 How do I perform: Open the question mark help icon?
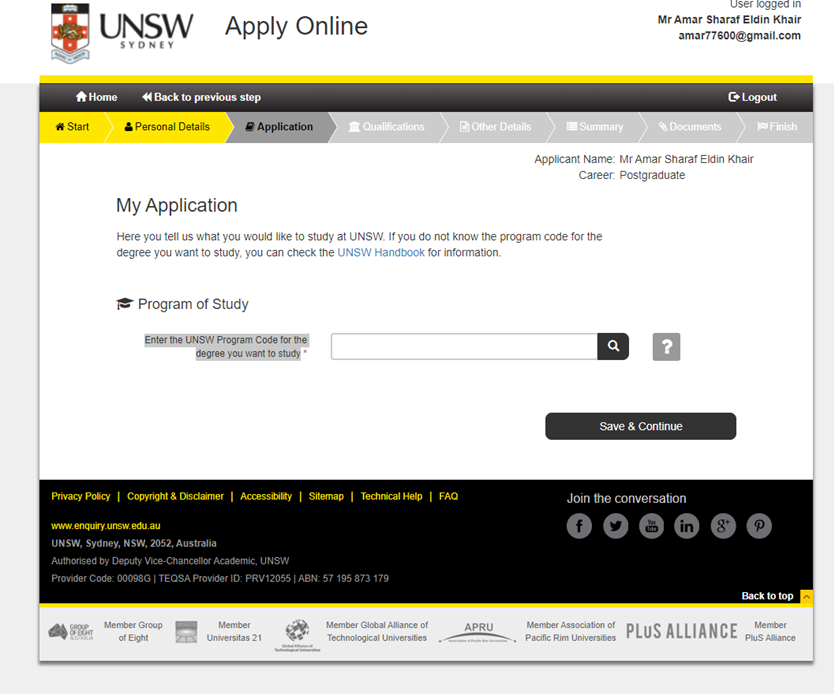pos(666,347)
